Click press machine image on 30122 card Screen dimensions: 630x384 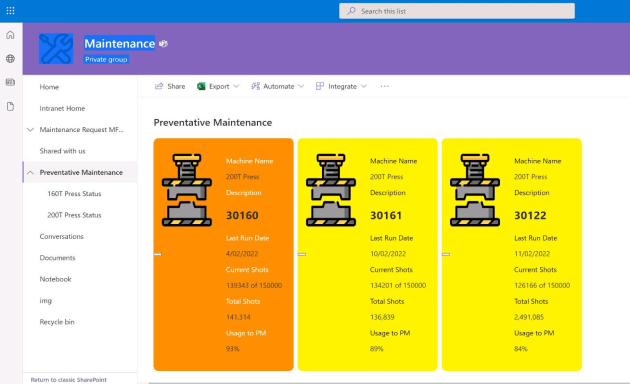coord(475,190)
